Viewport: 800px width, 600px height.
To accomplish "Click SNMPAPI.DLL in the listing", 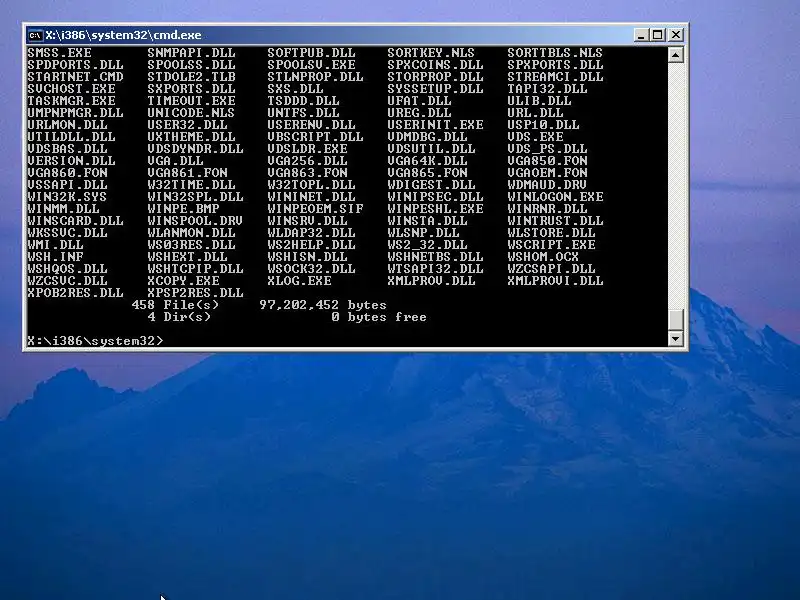I will [x=191, y=53].
